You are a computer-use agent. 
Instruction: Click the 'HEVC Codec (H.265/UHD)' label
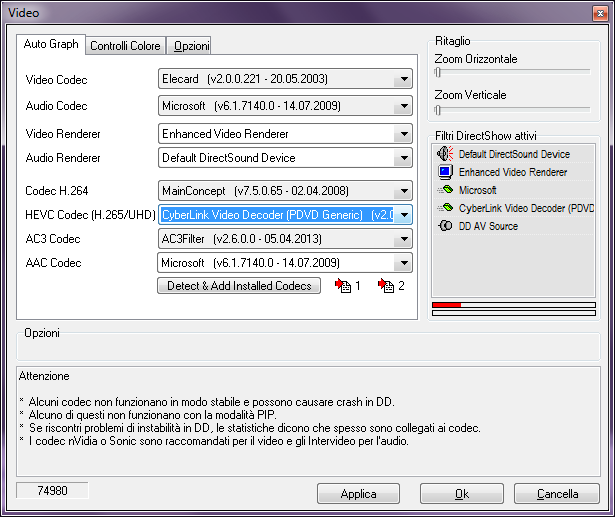pos(90,215)
